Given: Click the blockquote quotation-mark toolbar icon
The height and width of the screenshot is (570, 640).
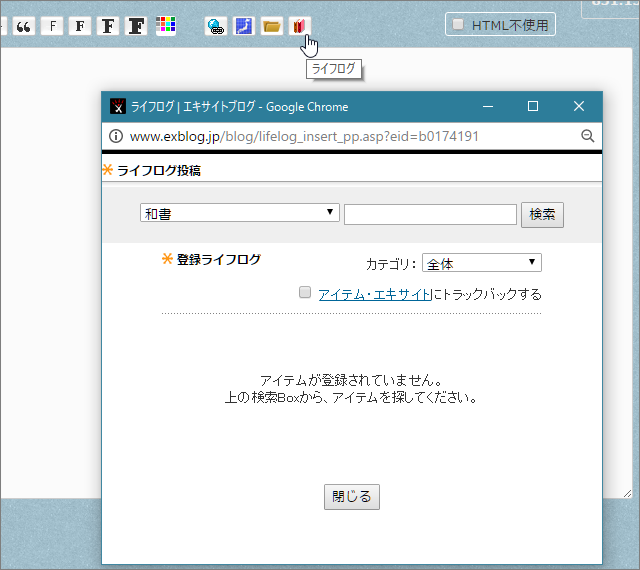Looking at the screenshot, I should click(24, 26).
